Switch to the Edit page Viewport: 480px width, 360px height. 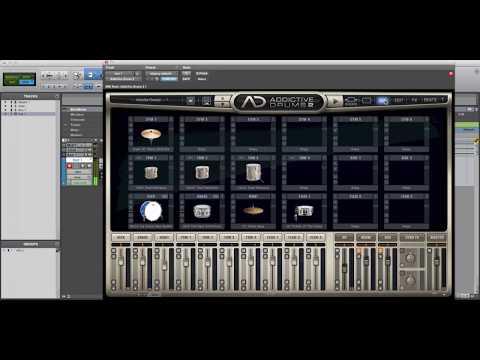pyautogui.click(x=398, y=100)
